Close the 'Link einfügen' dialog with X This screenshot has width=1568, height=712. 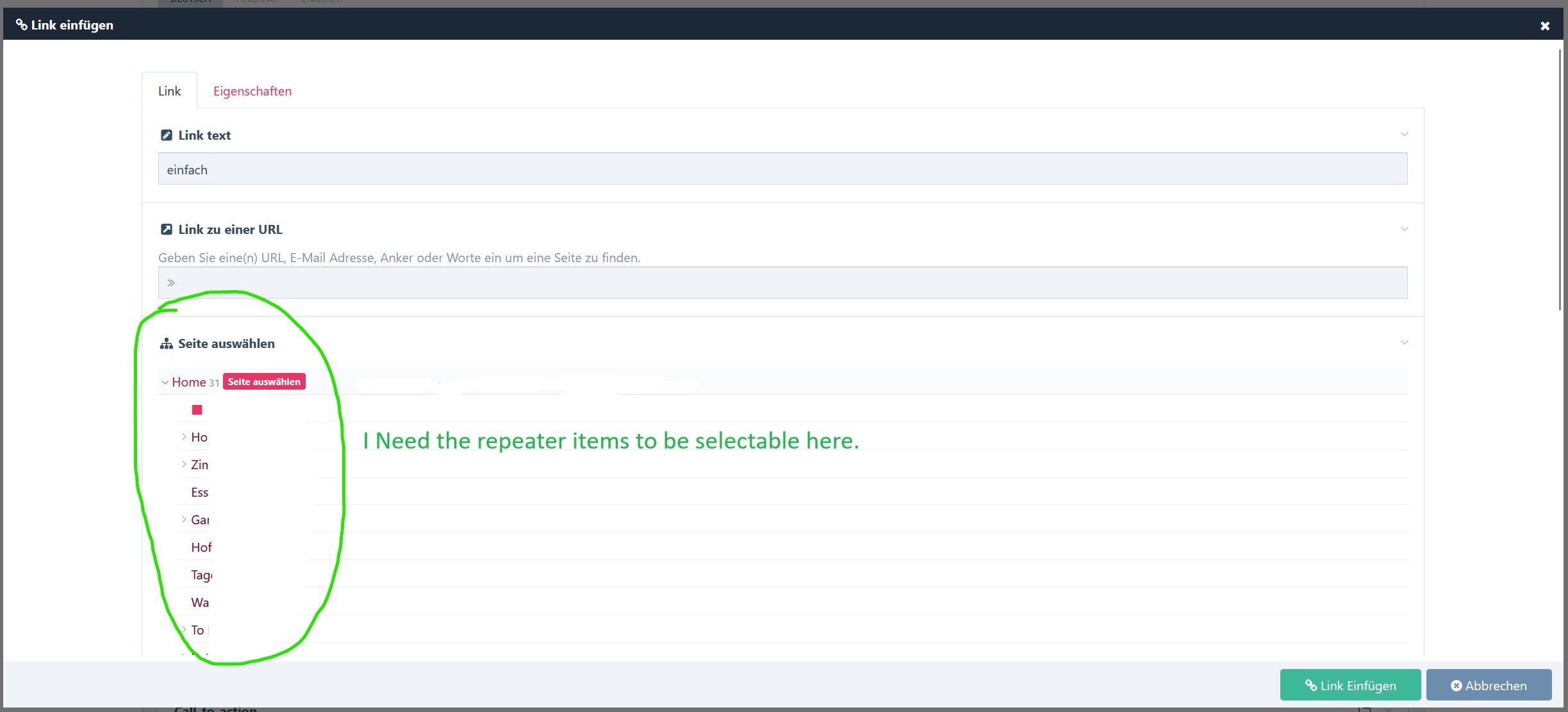(1545, 26)
